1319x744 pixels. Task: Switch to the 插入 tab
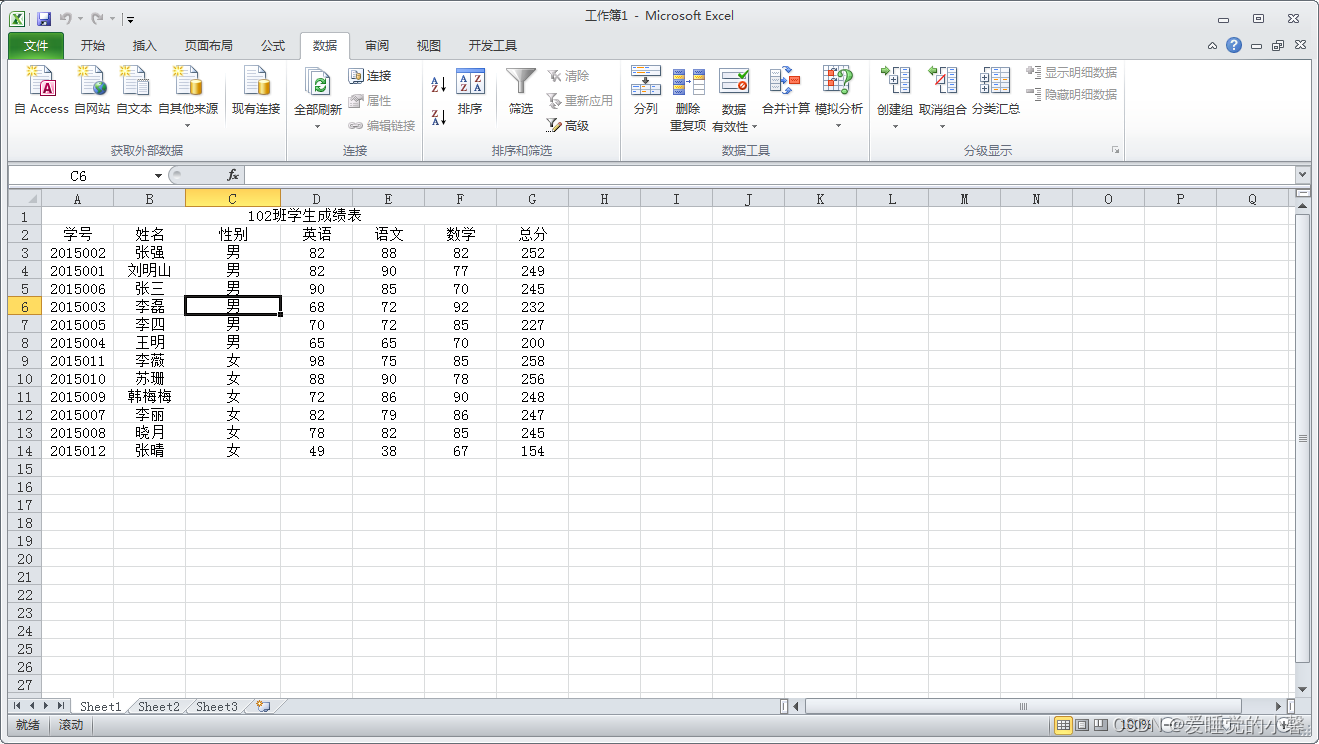[145, 46]
